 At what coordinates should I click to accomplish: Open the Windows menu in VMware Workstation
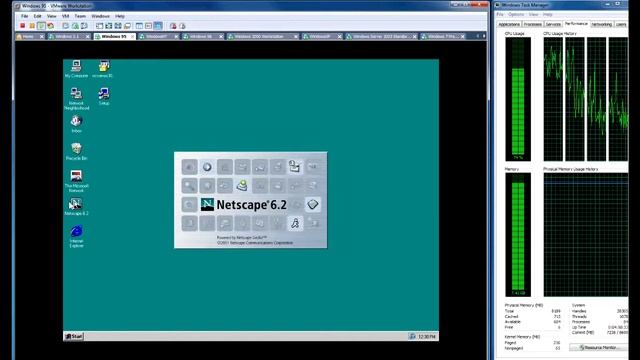point(100,16)
